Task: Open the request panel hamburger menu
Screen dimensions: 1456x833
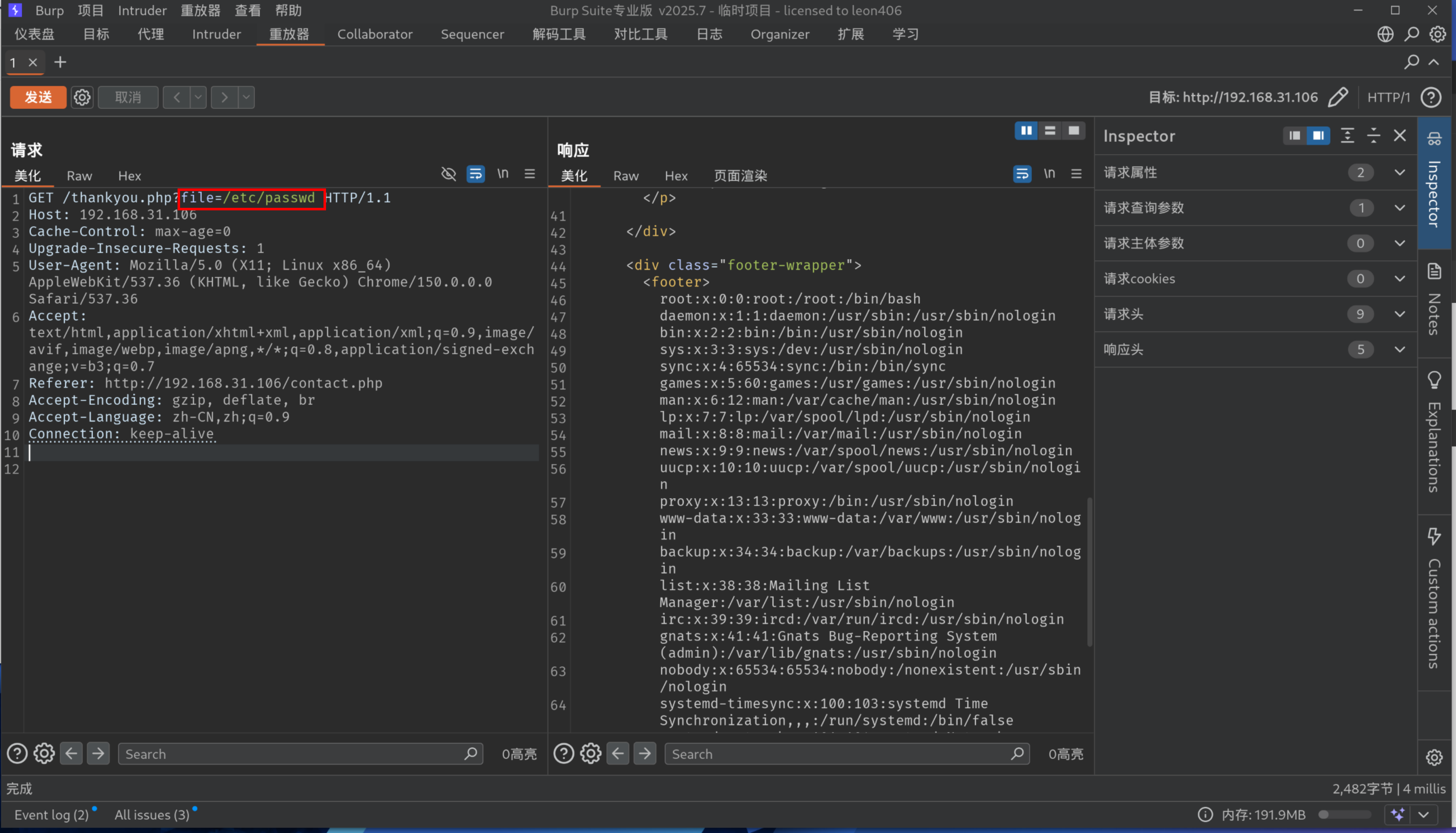Action: [530, 173]
